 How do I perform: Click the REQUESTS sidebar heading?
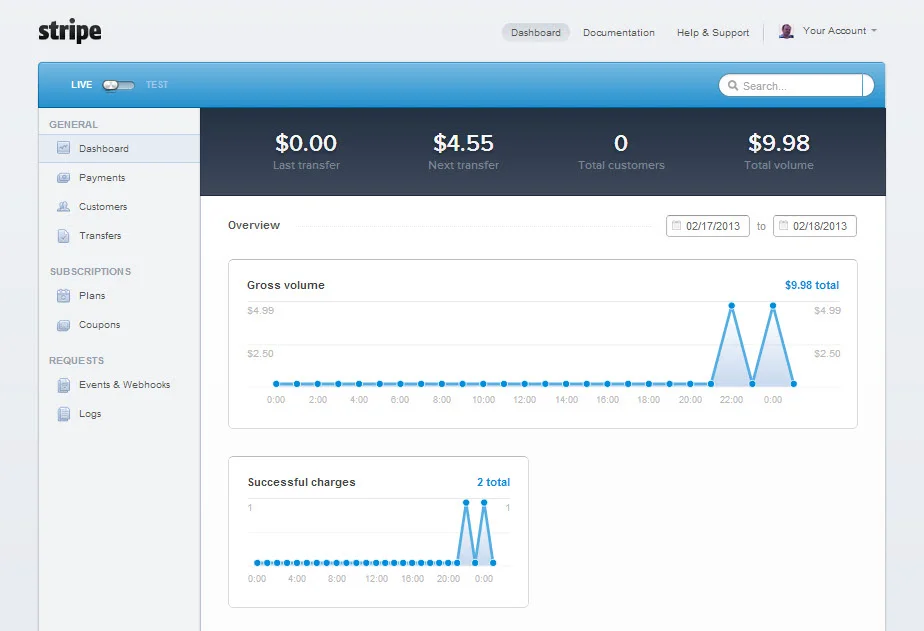[x=76, y=361]
